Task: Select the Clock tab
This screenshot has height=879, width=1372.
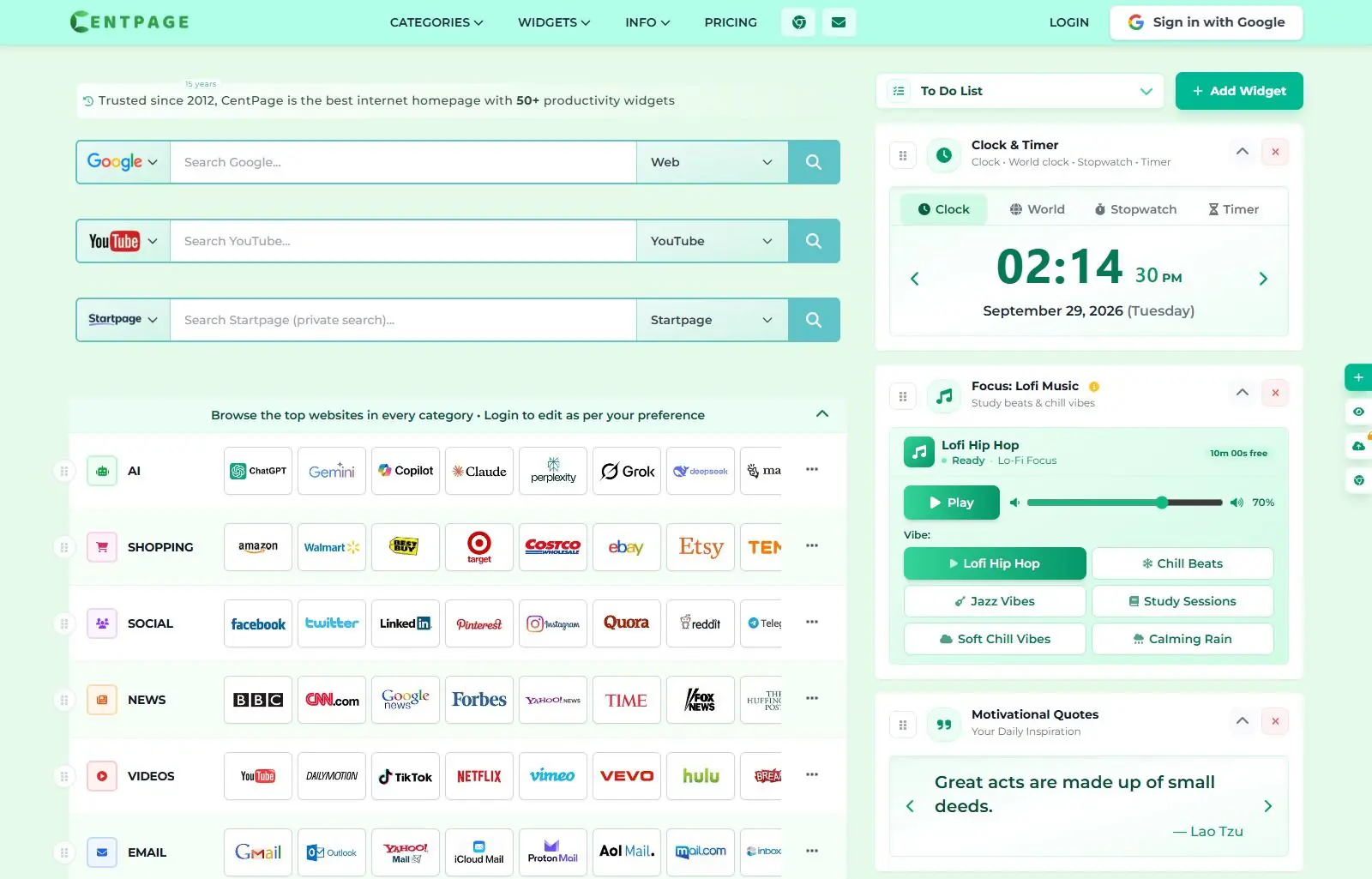Action: (x=943, y=209)
